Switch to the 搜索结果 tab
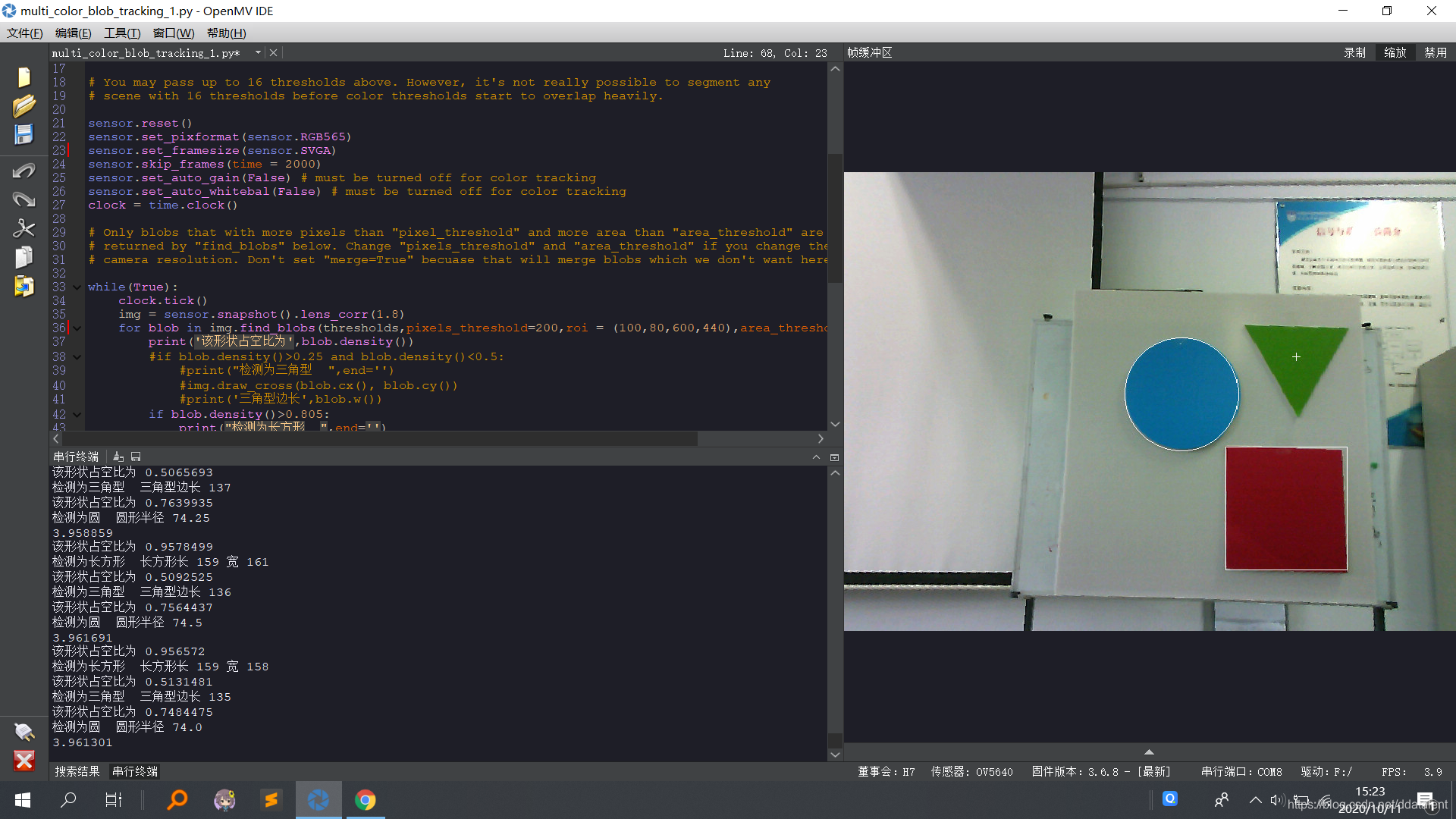 pos(77,771)
